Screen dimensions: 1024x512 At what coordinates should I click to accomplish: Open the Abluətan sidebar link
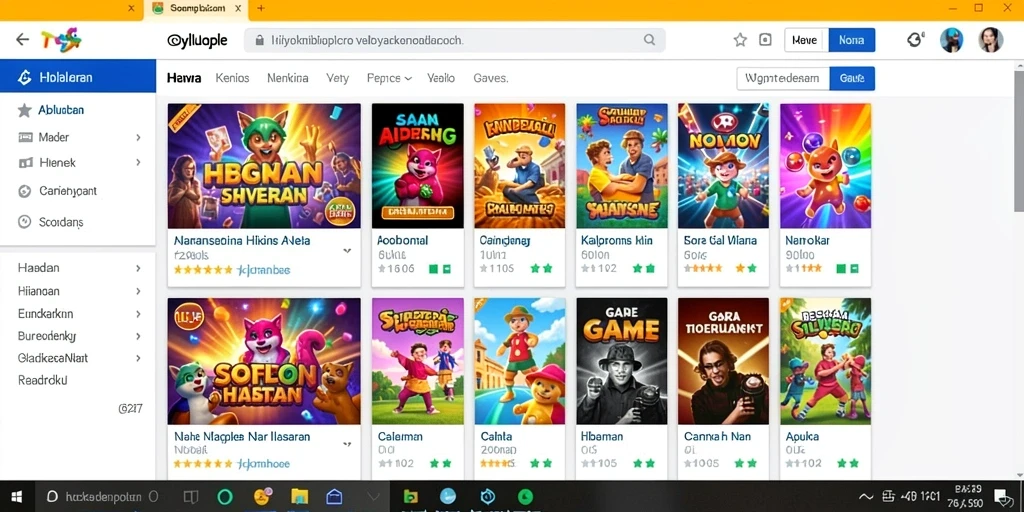[61, 110]
